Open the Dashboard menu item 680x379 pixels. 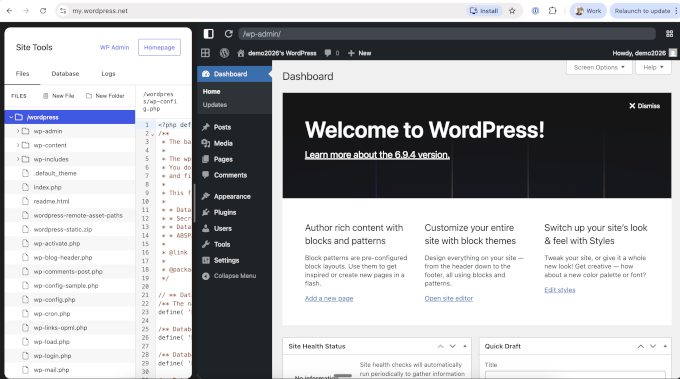click(235, 74)
